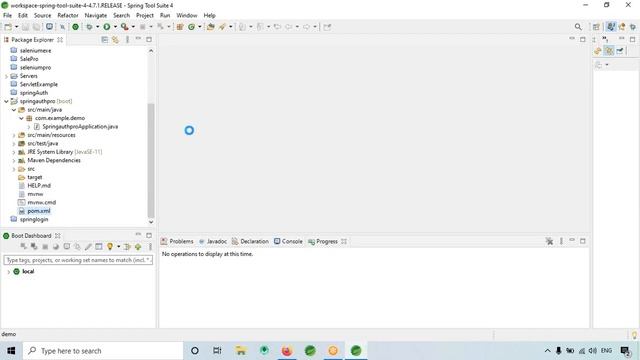This screenshot has height=360, width=640.
Task: Open the Package Explorer view menu
Action: [127, 40]
